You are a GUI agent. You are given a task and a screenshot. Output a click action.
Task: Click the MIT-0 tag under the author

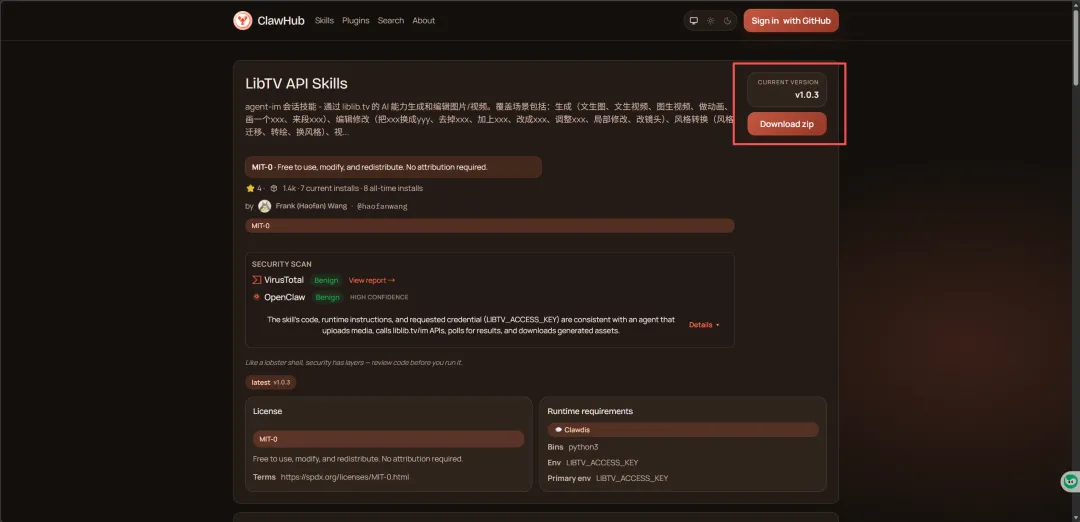tap(490, 226)
